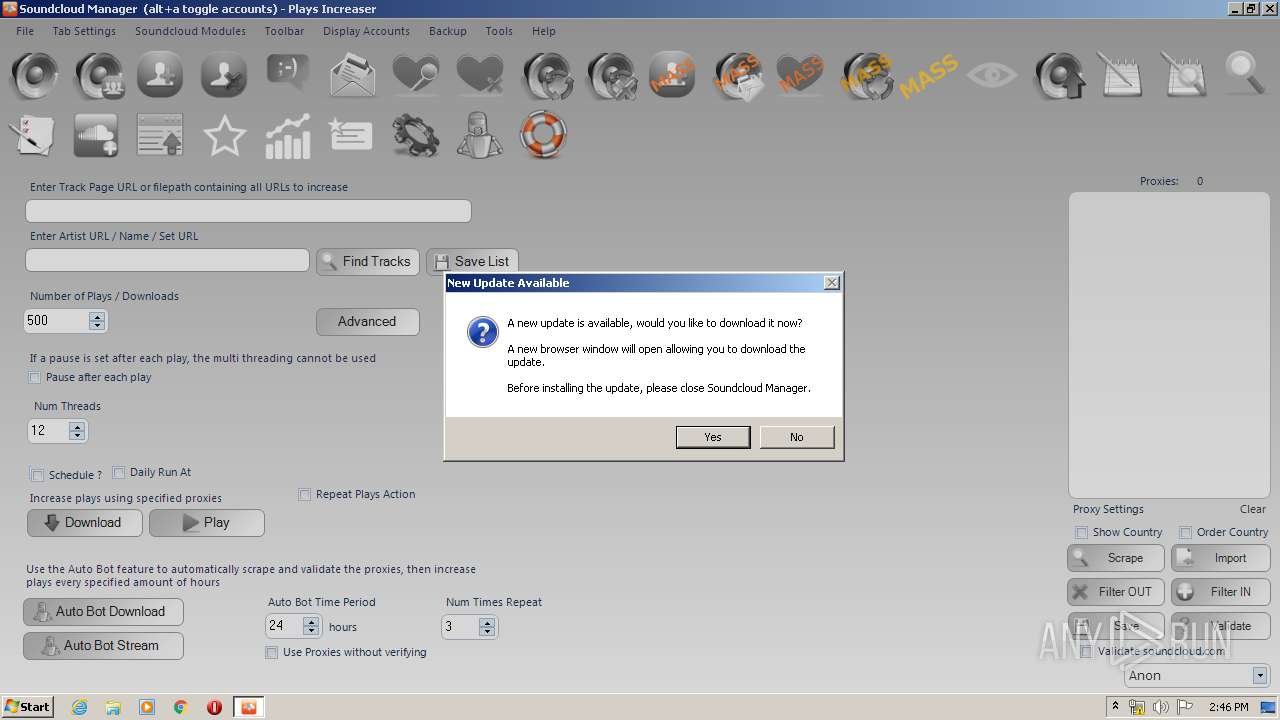Select the speaker with refresh arrows icon
Image resolution: width=1280 pixels, height=720 pixels.
(x=547, y=75)
